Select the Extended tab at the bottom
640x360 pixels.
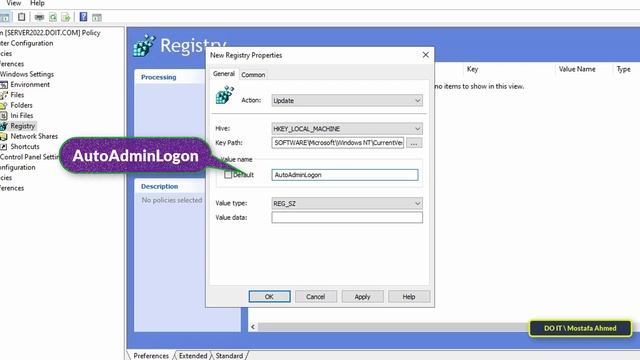[x=193, y=356]
